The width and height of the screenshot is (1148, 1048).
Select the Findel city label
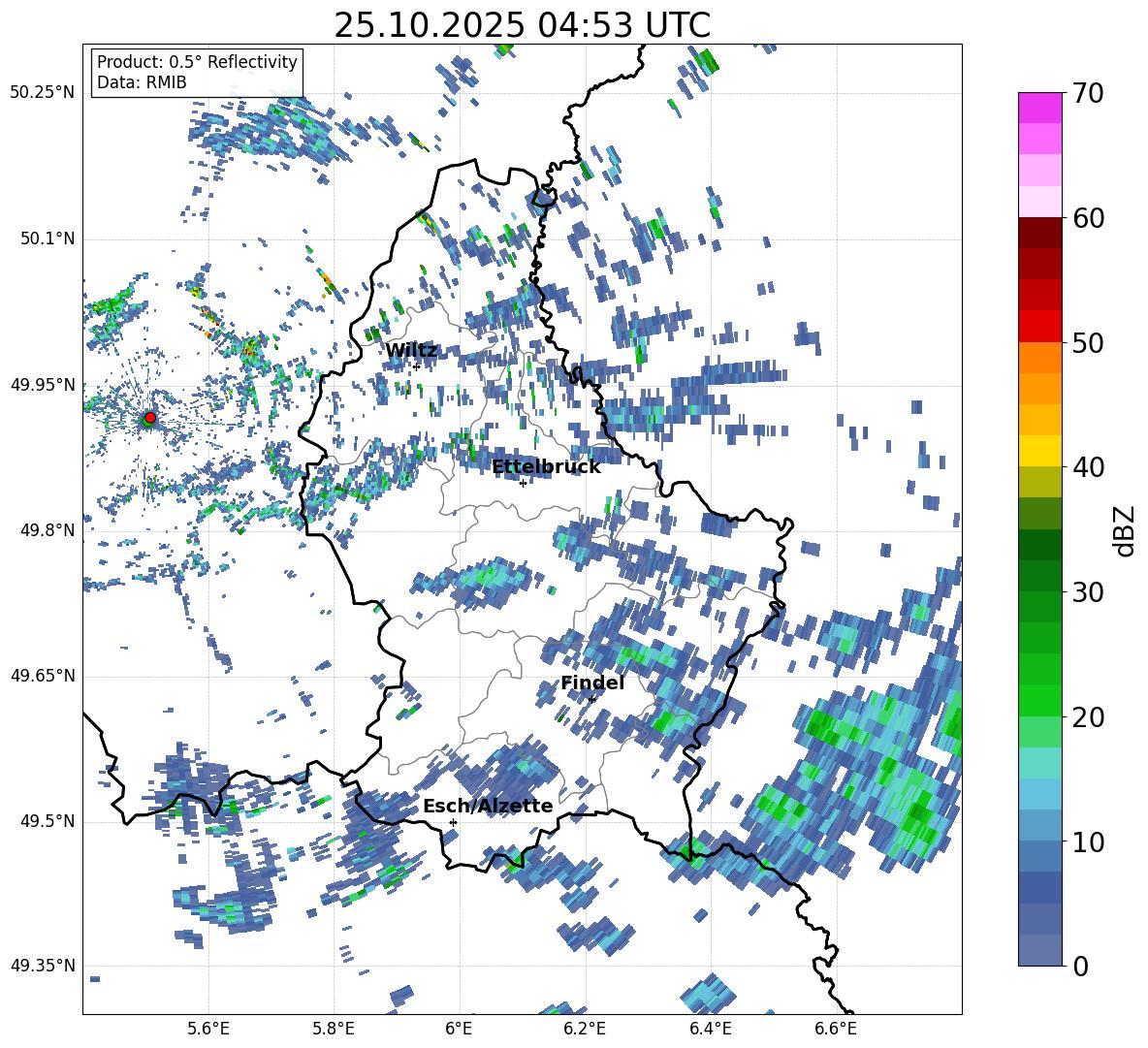click(x=592, y=683)
